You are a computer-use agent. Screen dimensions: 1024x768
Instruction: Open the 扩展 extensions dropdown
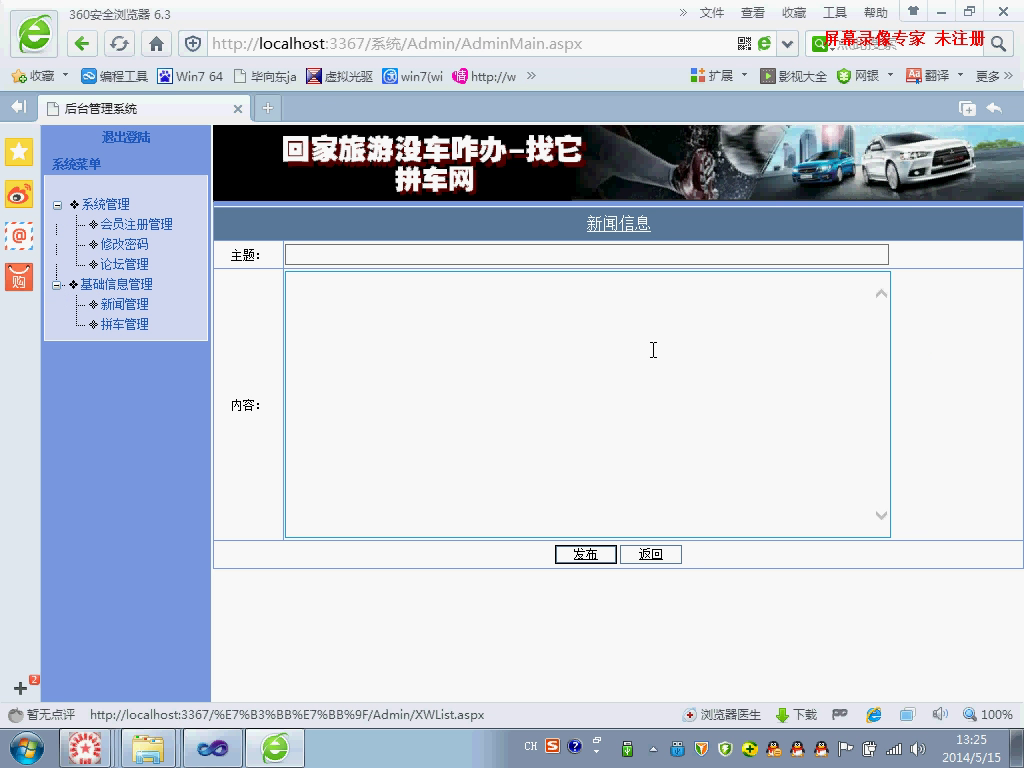[719, 76]
